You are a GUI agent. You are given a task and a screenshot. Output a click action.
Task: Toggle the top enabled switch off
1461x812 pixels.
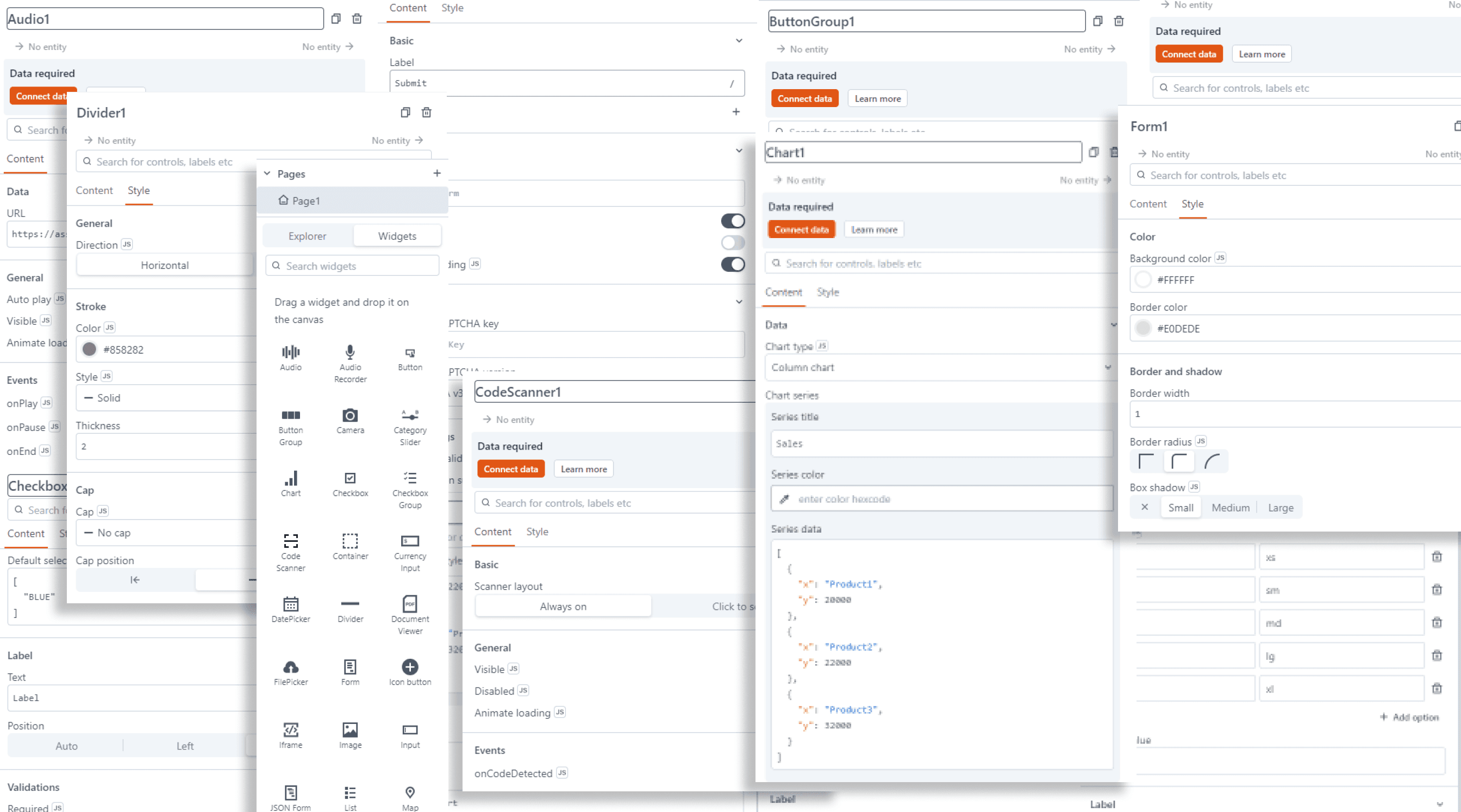click(x=733, y=221)
